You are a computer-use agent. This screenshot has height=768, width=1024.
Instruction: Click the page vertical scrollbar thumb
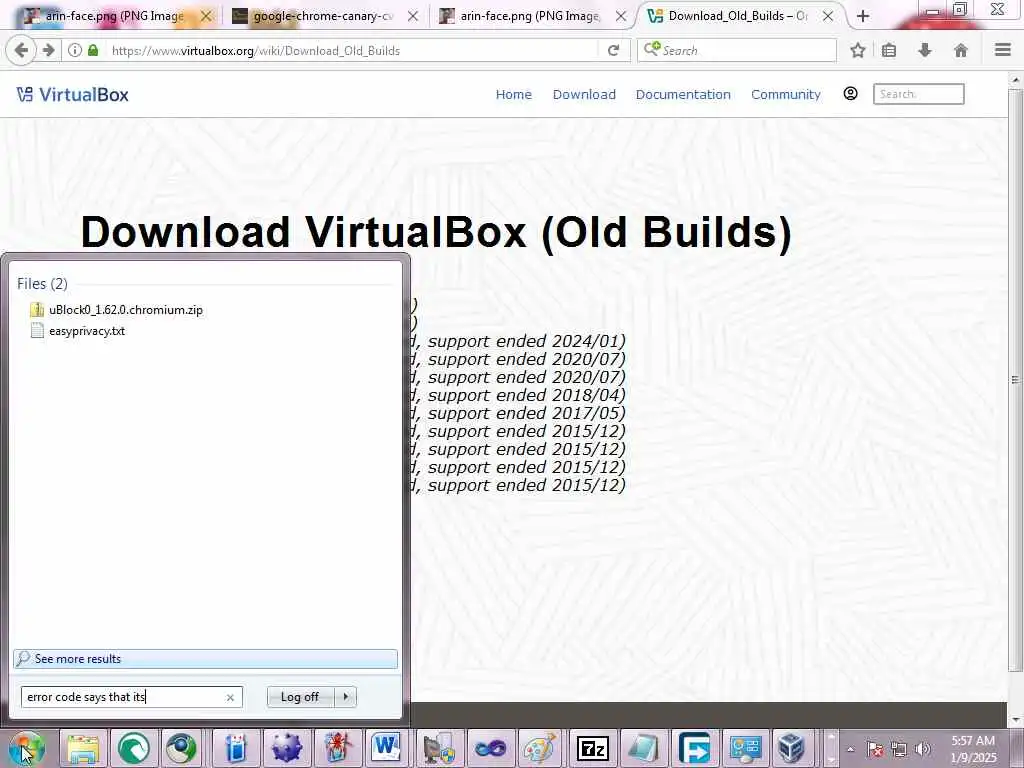coord(1014,379)
